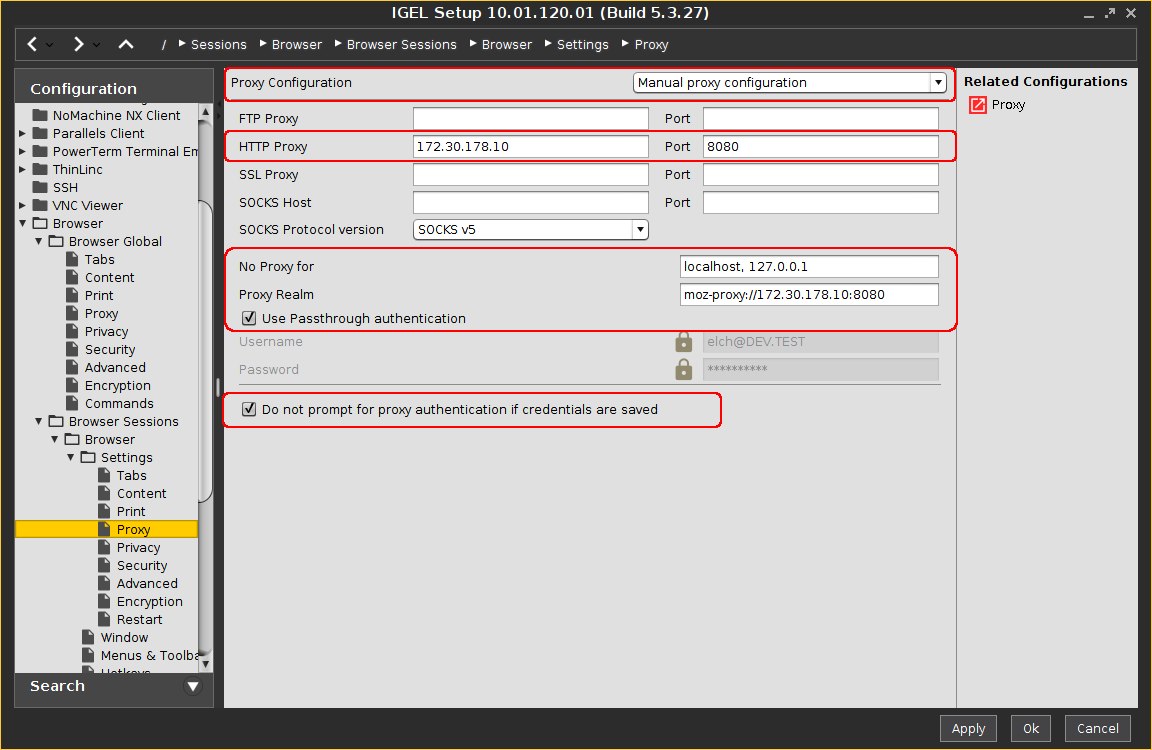The width and height of the screenshot is (1152, 750).
Task: Toggle Use Passthrough authentication checkbox
Action: pos(249,319)
